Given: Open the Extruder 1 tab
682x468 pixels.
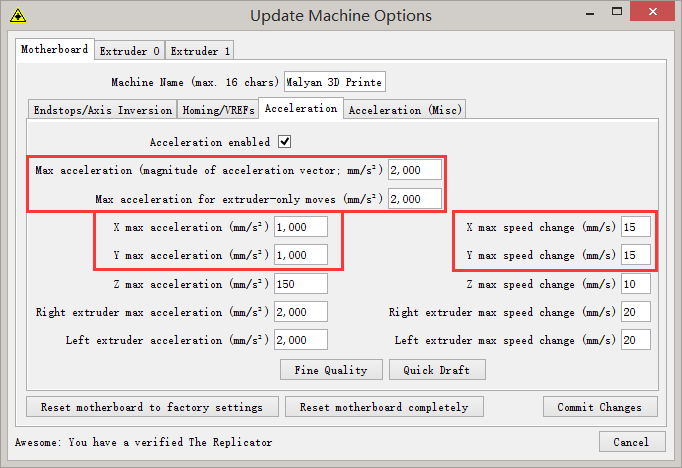Looking at the screenshot, I should [200, 50].
